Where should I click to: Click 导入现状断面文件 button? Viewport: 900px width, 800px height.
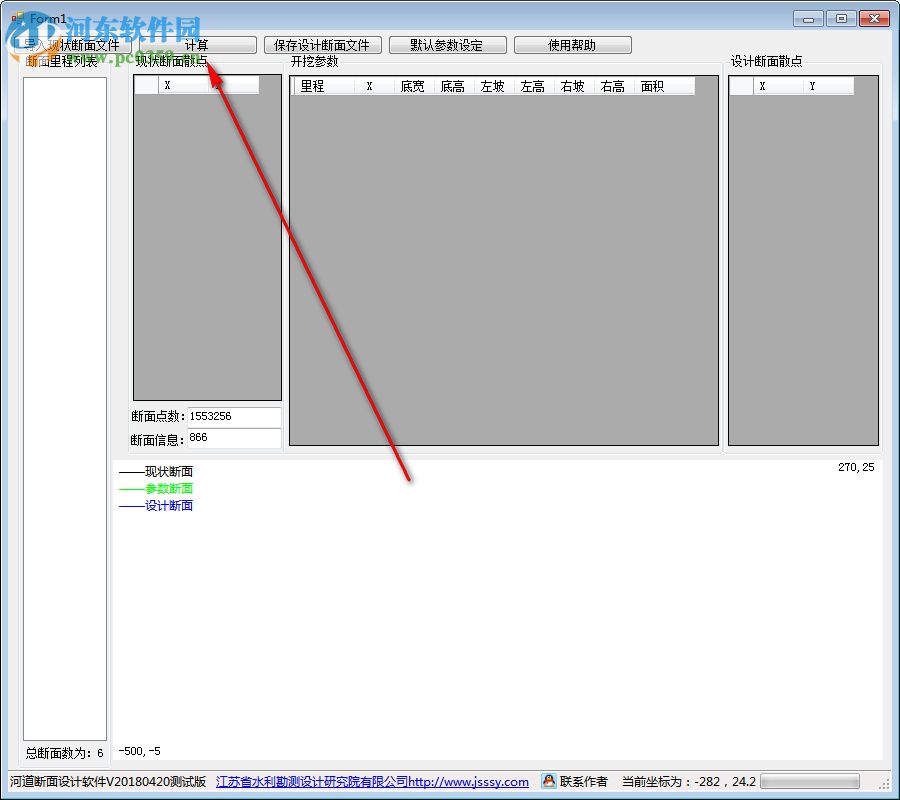[72, 45]
